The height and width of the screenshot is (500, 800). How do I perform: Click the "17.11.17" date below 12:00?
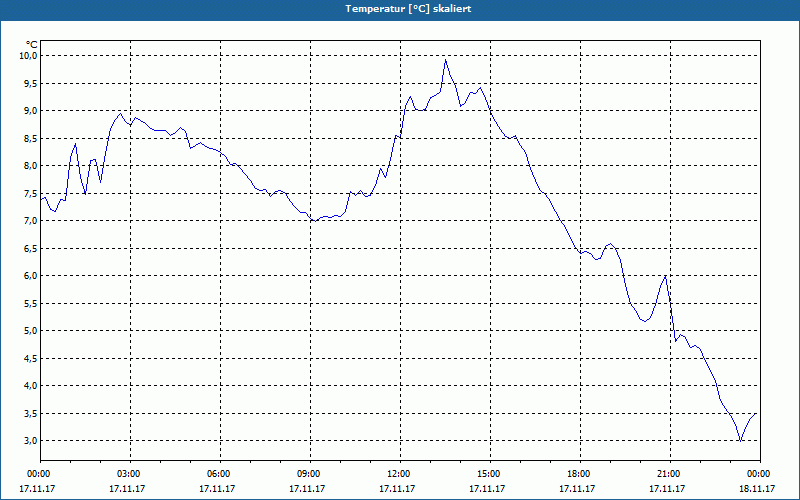click(x=397, y=488)
